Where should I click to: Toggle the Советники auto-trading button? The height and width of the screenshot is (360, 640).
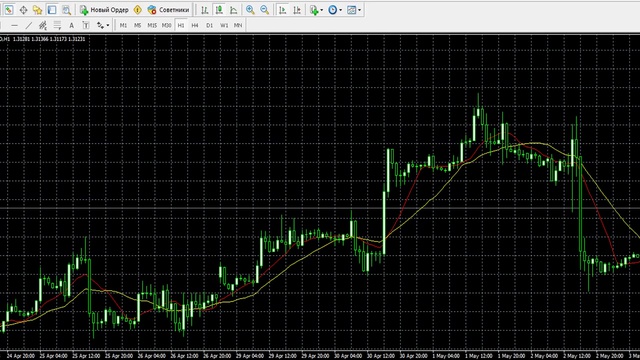(168, 10)
